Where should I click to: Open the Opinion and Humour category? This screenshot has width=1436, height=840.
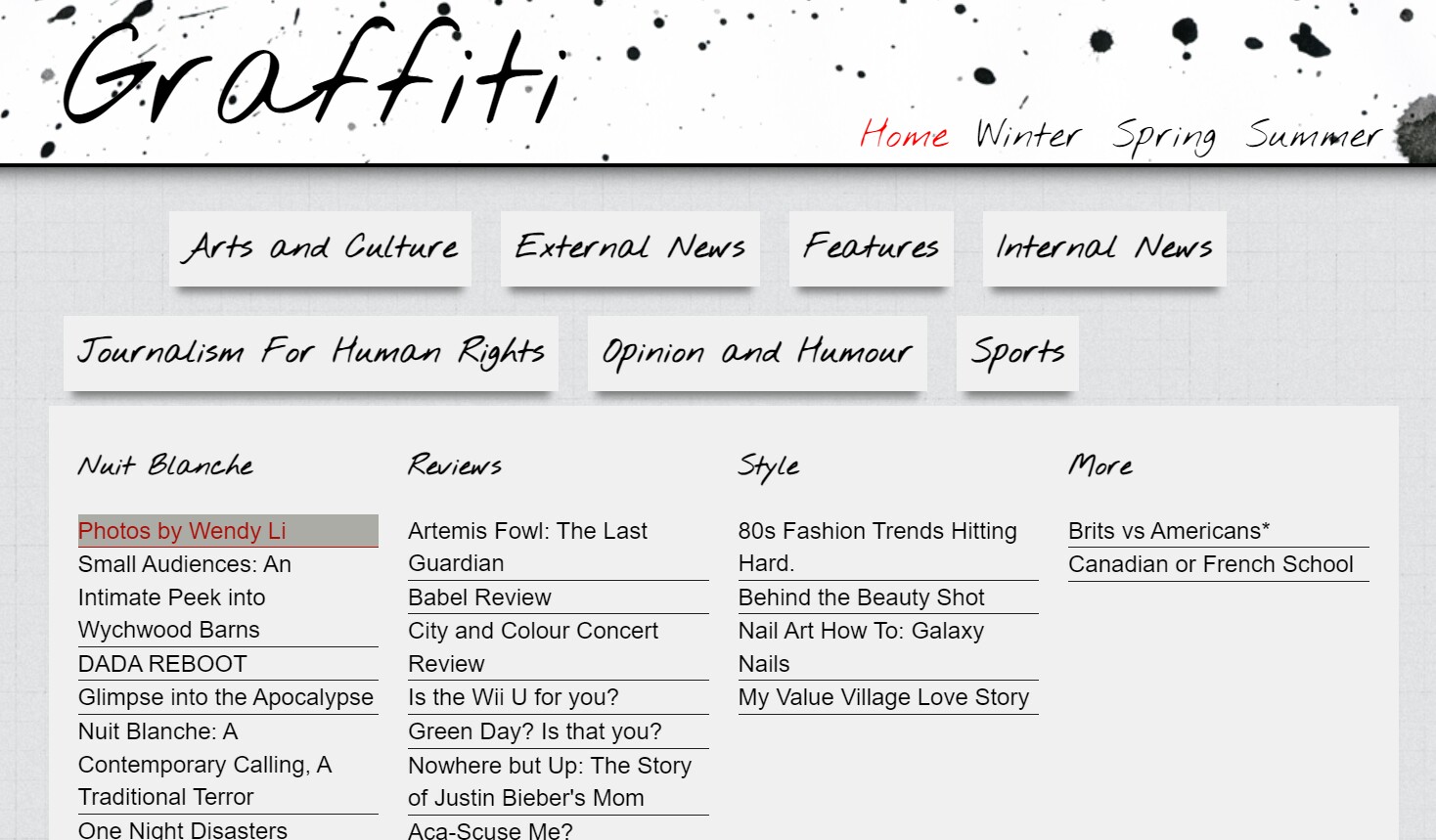click(x=756, y=353)
